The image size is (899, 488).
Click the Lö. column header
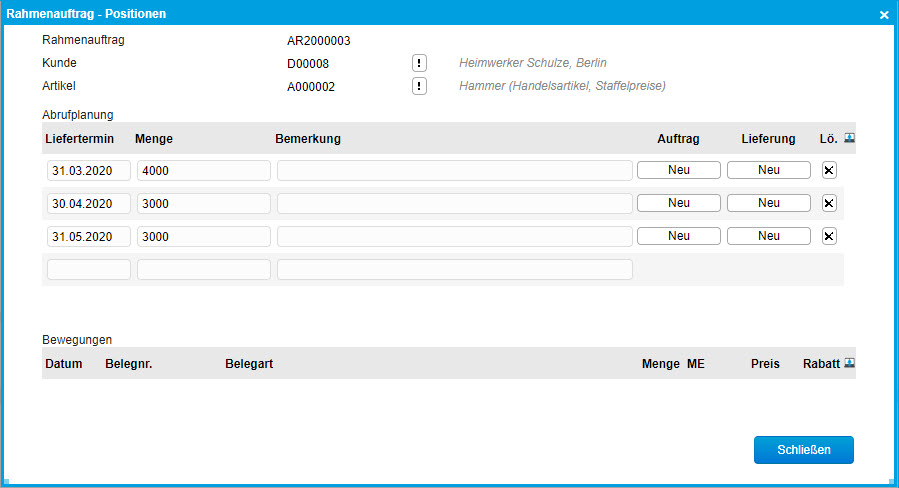(828, 139)
